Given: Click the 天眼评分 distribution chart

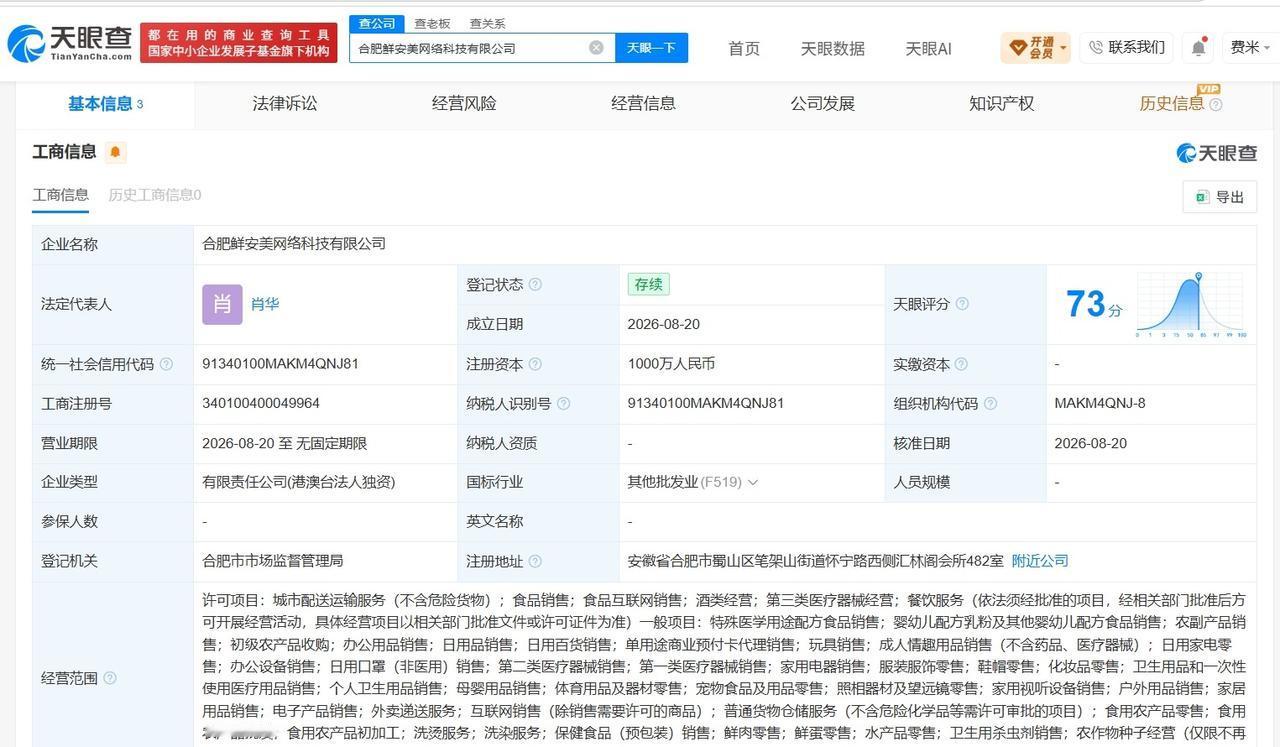Looking at the screenshot, I should point(1191,304).
